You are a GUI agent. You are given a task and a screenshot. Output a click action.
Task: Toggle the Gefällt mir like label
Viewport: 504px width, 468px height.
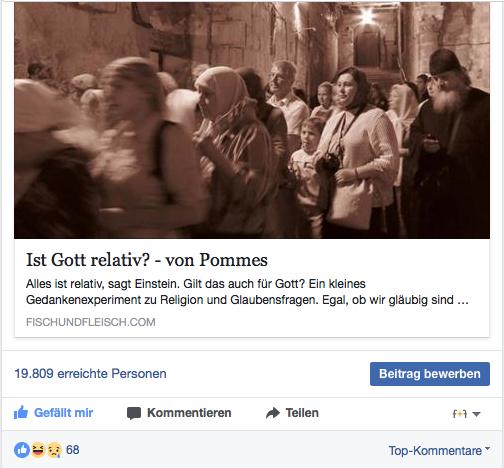(63, 413)
